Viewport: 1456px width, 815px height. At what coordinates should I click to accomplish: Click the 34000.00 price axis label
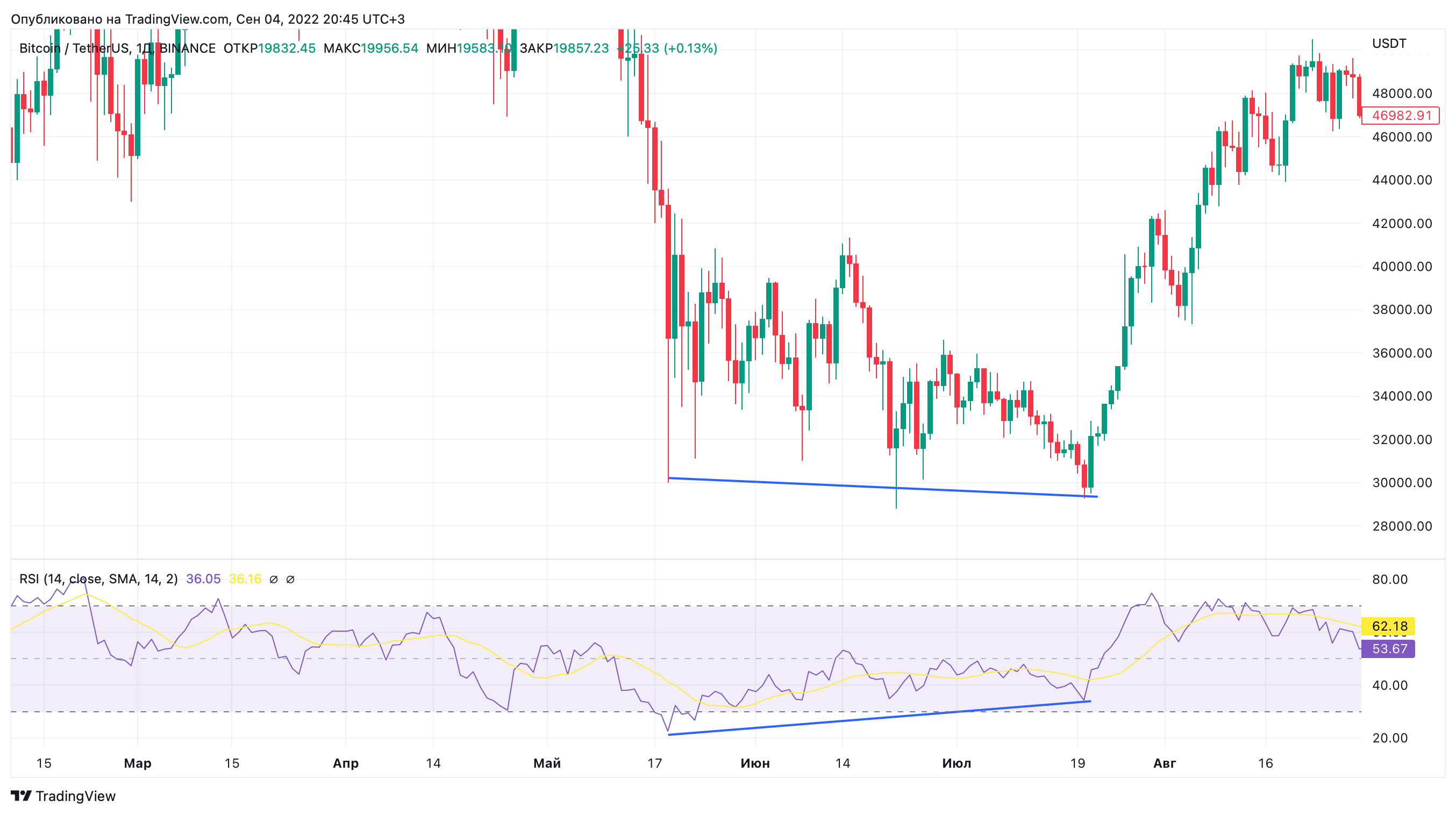click(x=1402, y=396)
